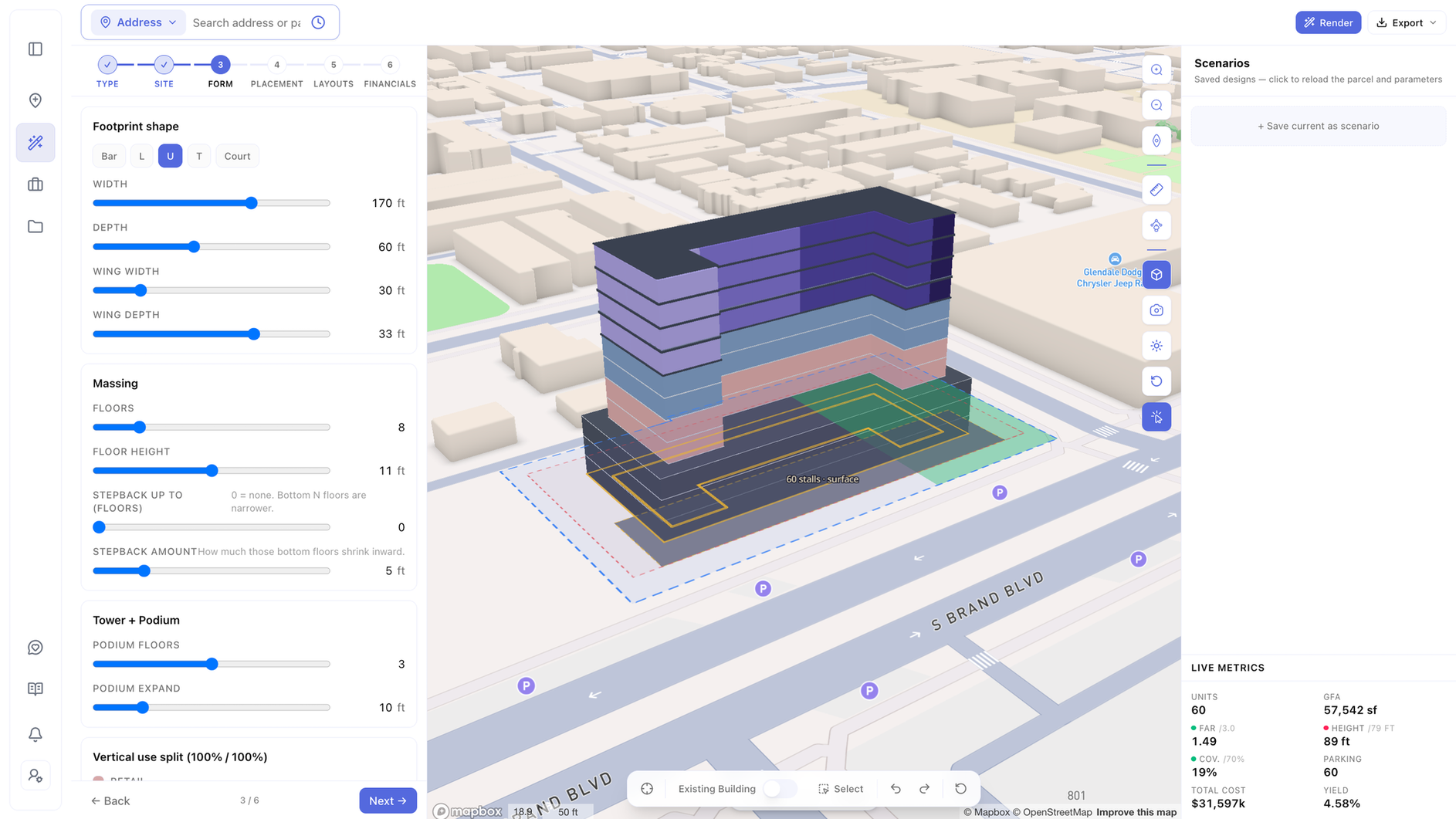This screenshot has width=1456, height=819.
Task: Go to the TYPE step
Action: point(107,72)
